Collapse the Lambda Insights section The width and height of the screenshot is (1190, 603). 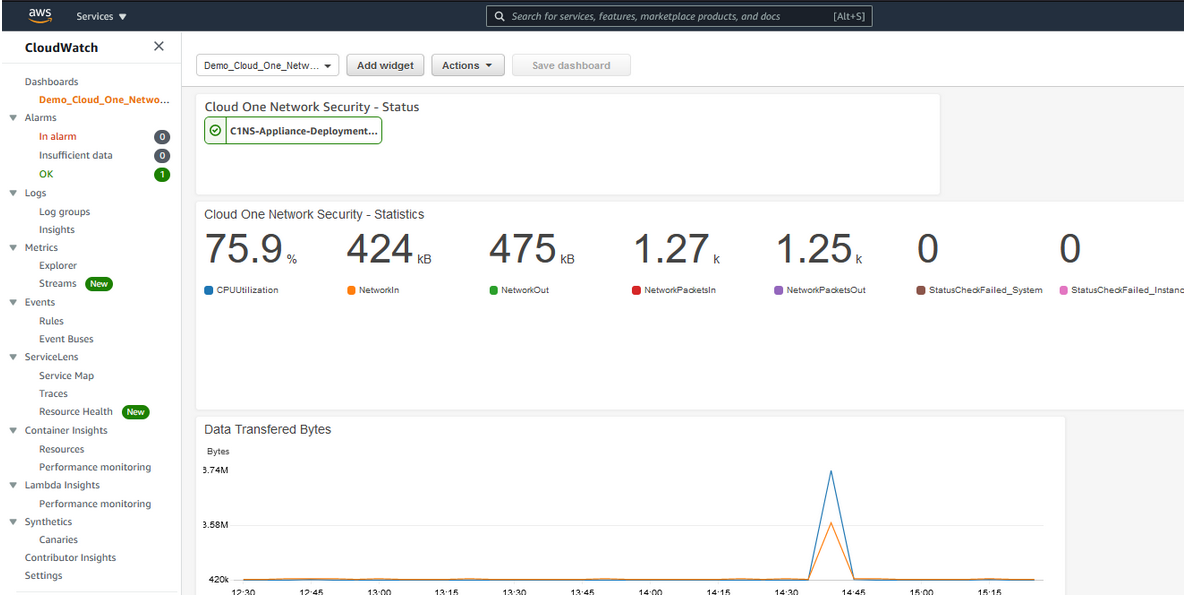pyautogui.click(x=13, y=485)
